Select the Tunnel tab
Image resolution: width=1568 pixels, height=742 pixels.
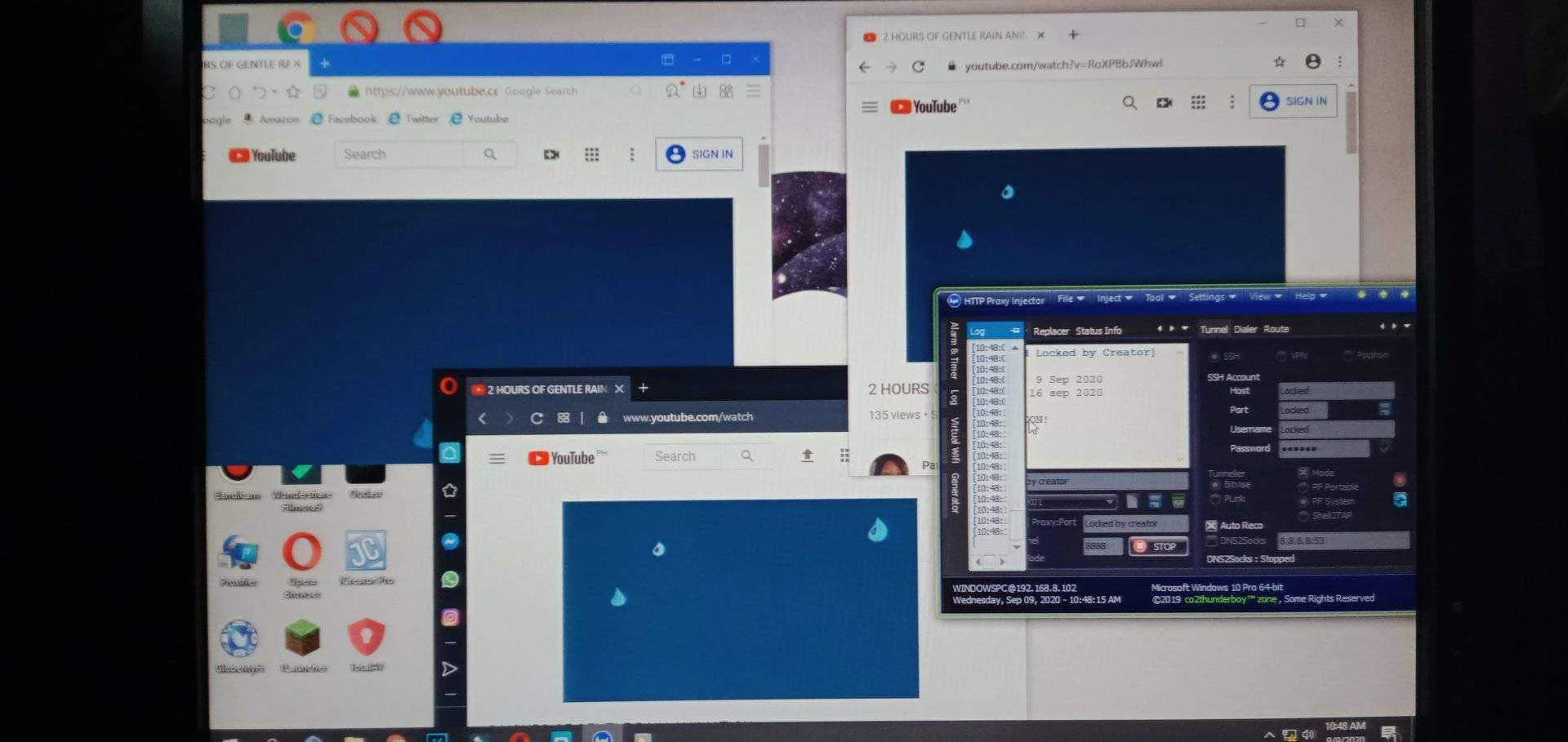click(x=1214, y=330)
